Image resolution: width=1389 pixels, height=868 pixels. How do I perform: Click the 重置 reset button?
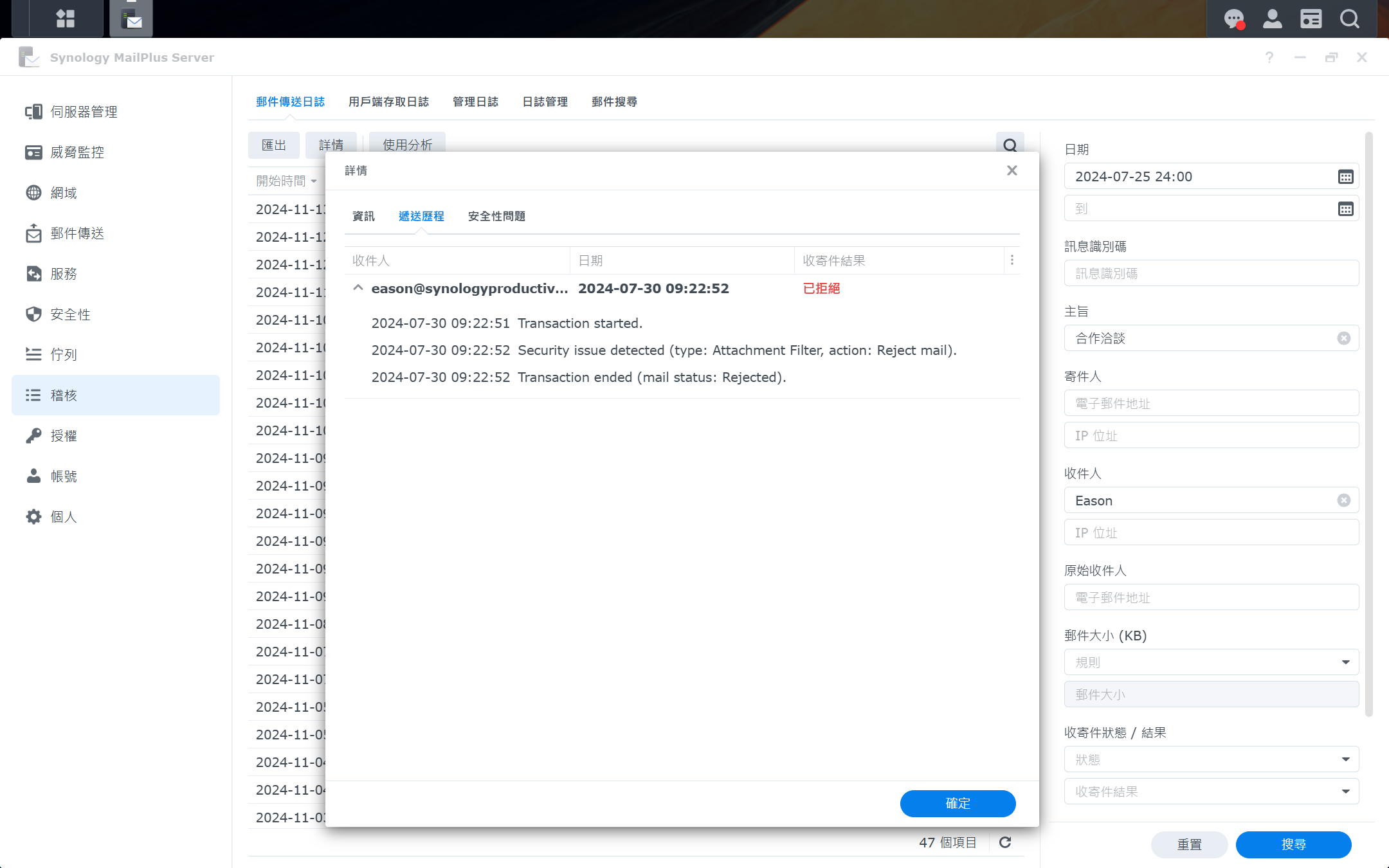coord(1190,843)
